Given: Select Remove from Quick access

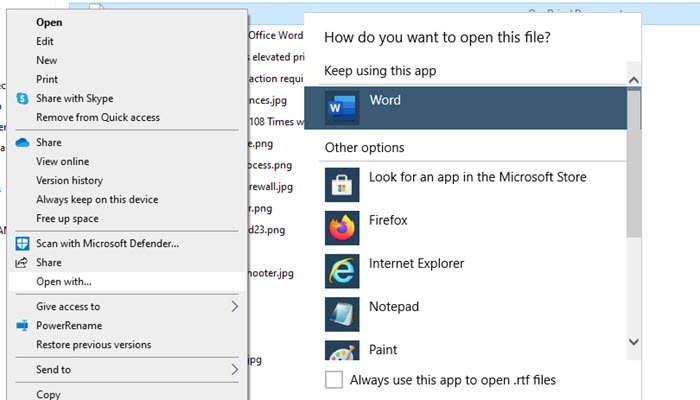Looking at the screenshot, I should tap(97, 118).
